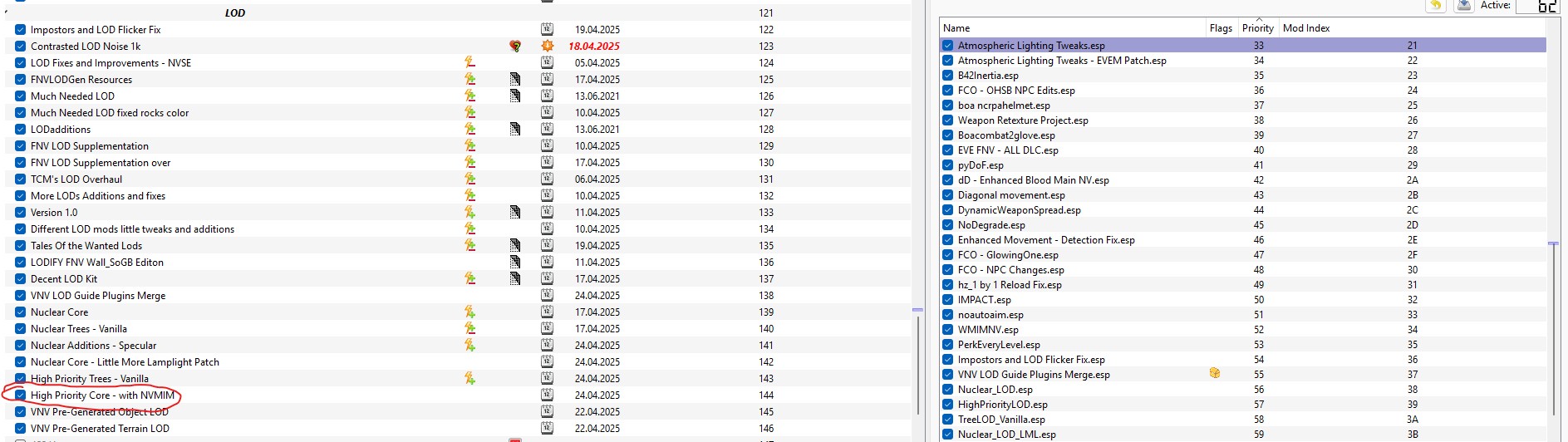Click the conflict icon on FNV LOD Supplementation over
This screenshot has height=442, width=1568.
coord(469,162)
